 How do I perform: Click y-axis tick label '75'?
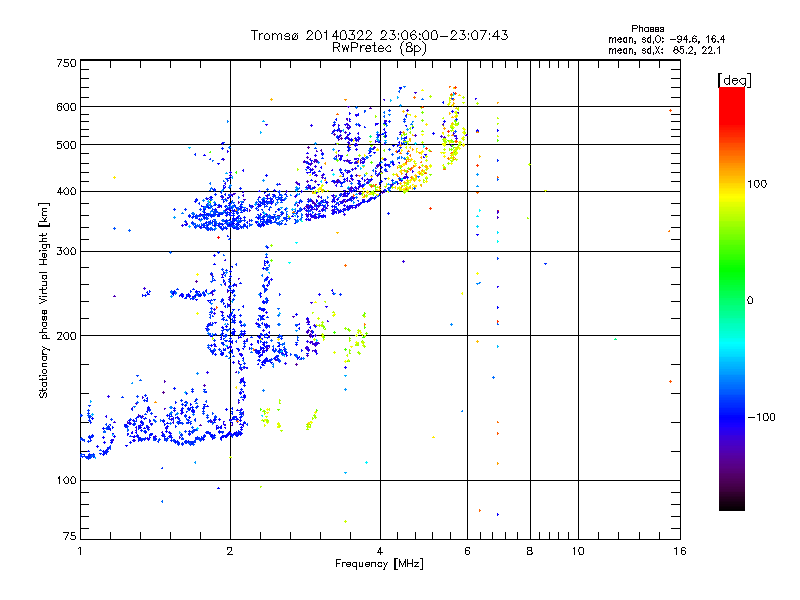point(70,536)
